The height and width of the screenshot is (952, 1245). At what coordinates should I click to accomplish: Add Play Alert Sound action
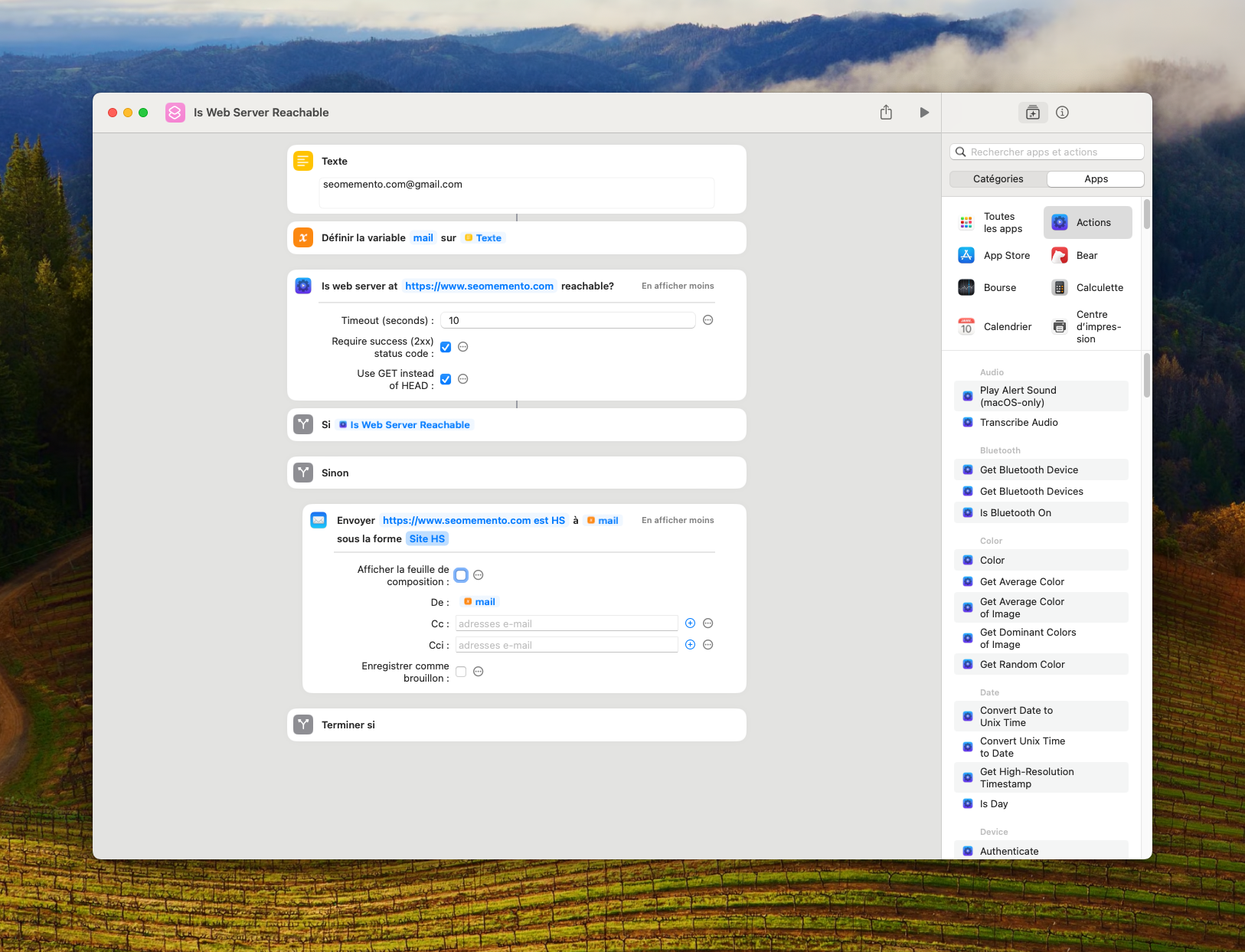[1041, 396]
